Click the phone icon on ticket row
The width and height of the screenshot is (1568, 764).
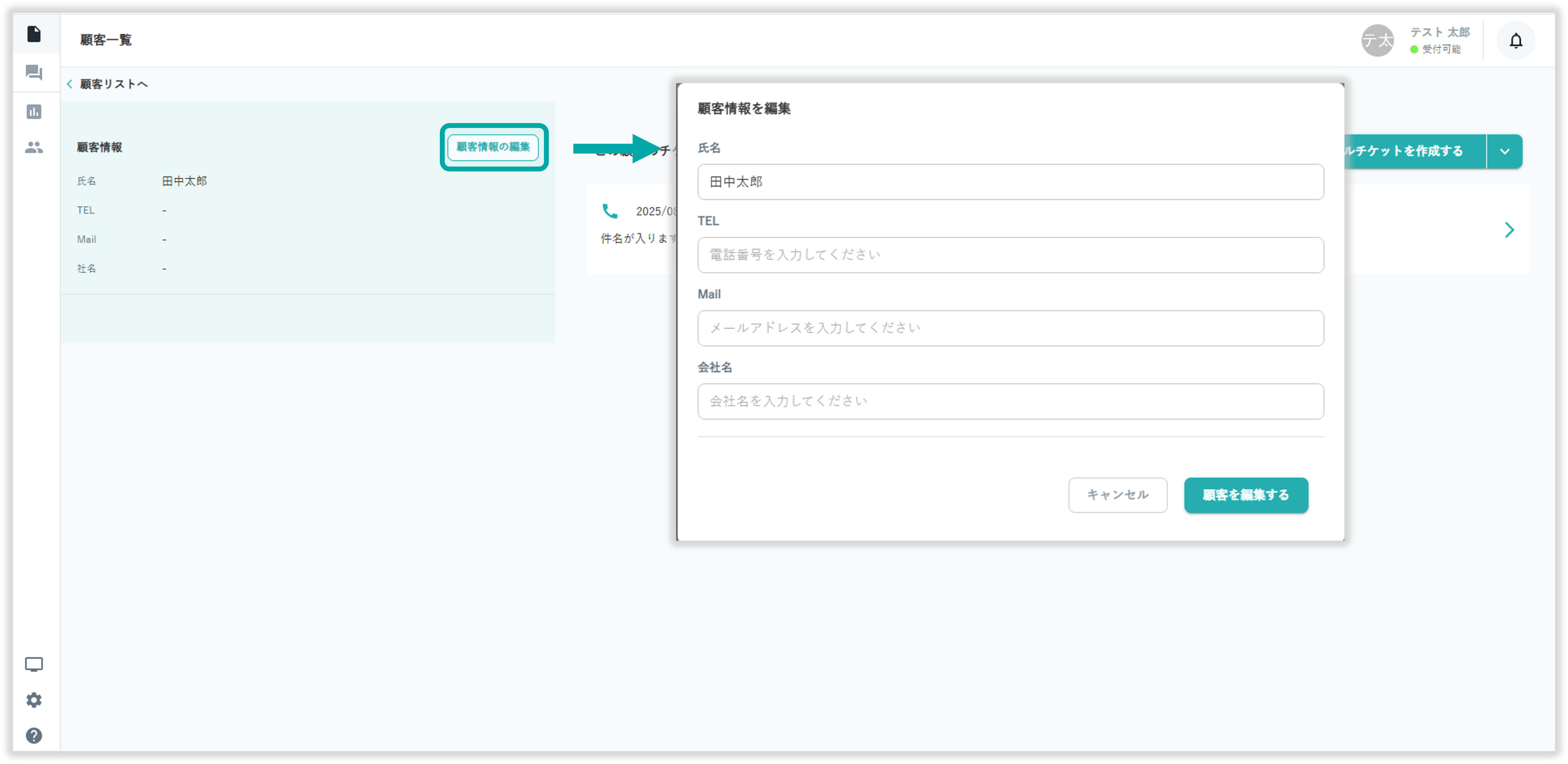(x=610, y=211)
